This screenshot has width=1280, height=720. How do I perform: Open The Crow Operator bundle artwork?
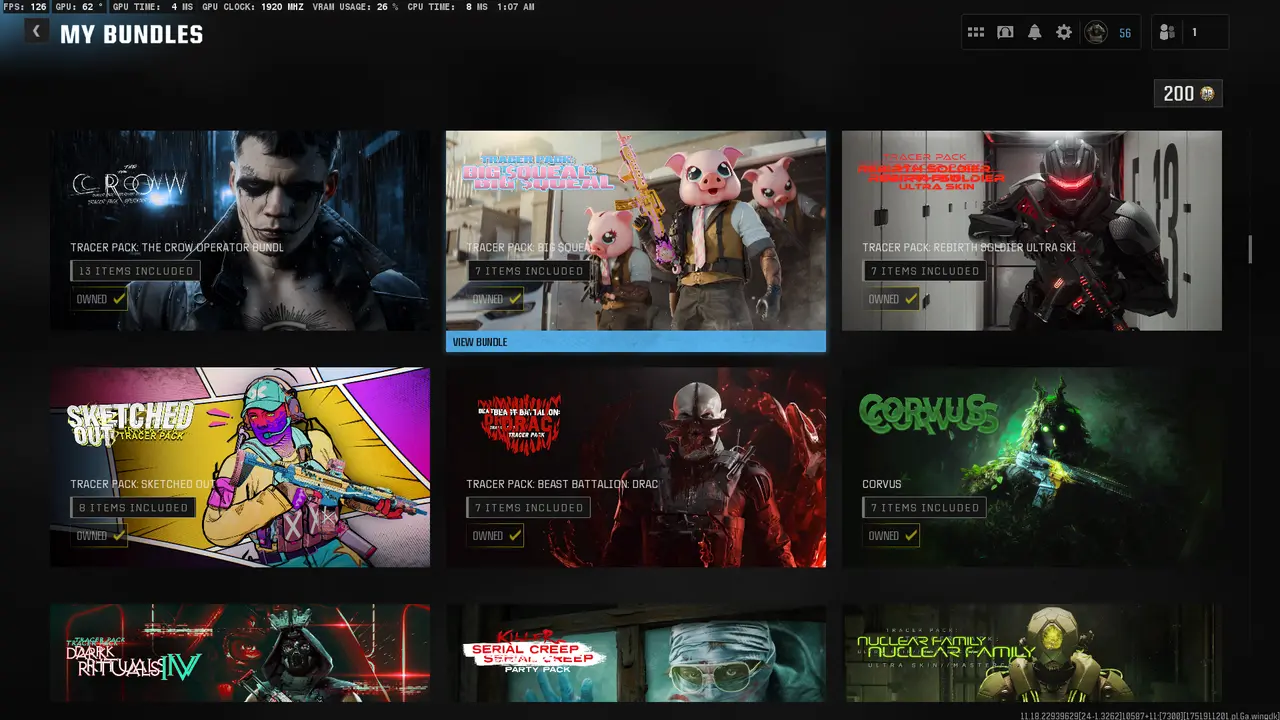coord(240,230)
